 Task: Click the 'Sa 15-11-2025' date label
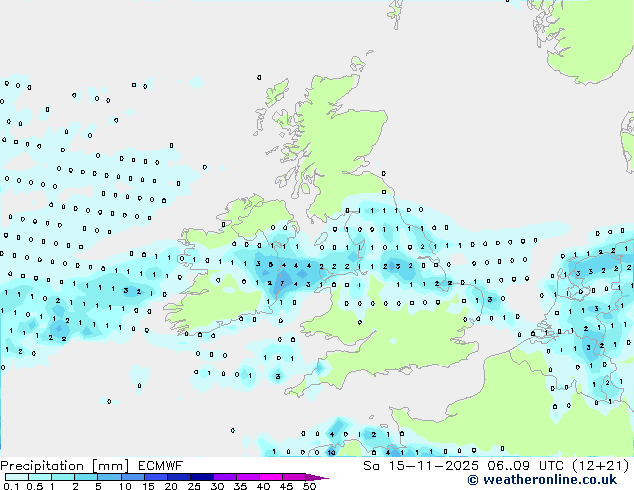point(421,466)
